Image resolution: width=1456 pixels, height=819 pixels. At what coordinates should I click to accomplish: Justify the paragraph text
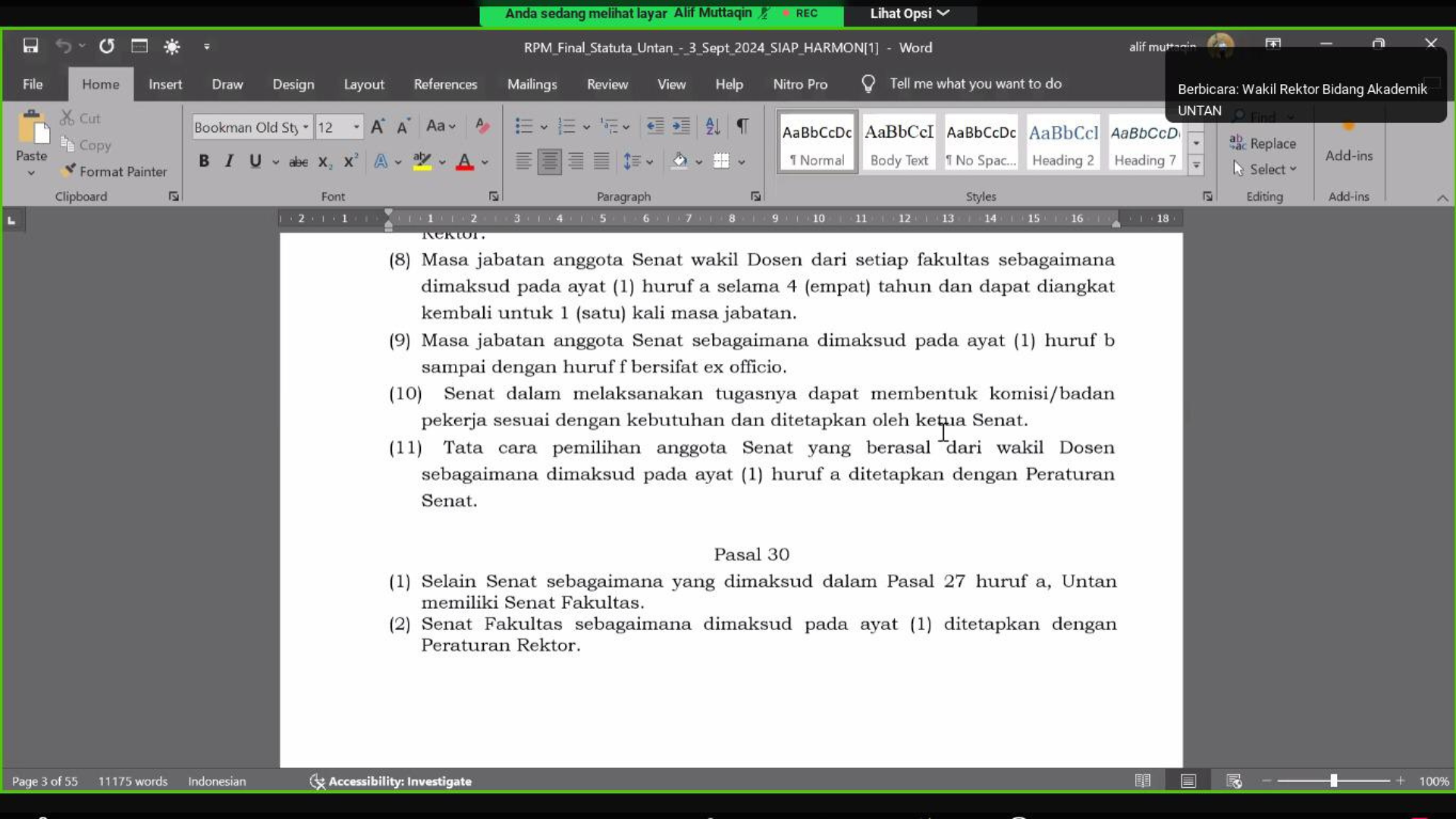tap(601, 162)
